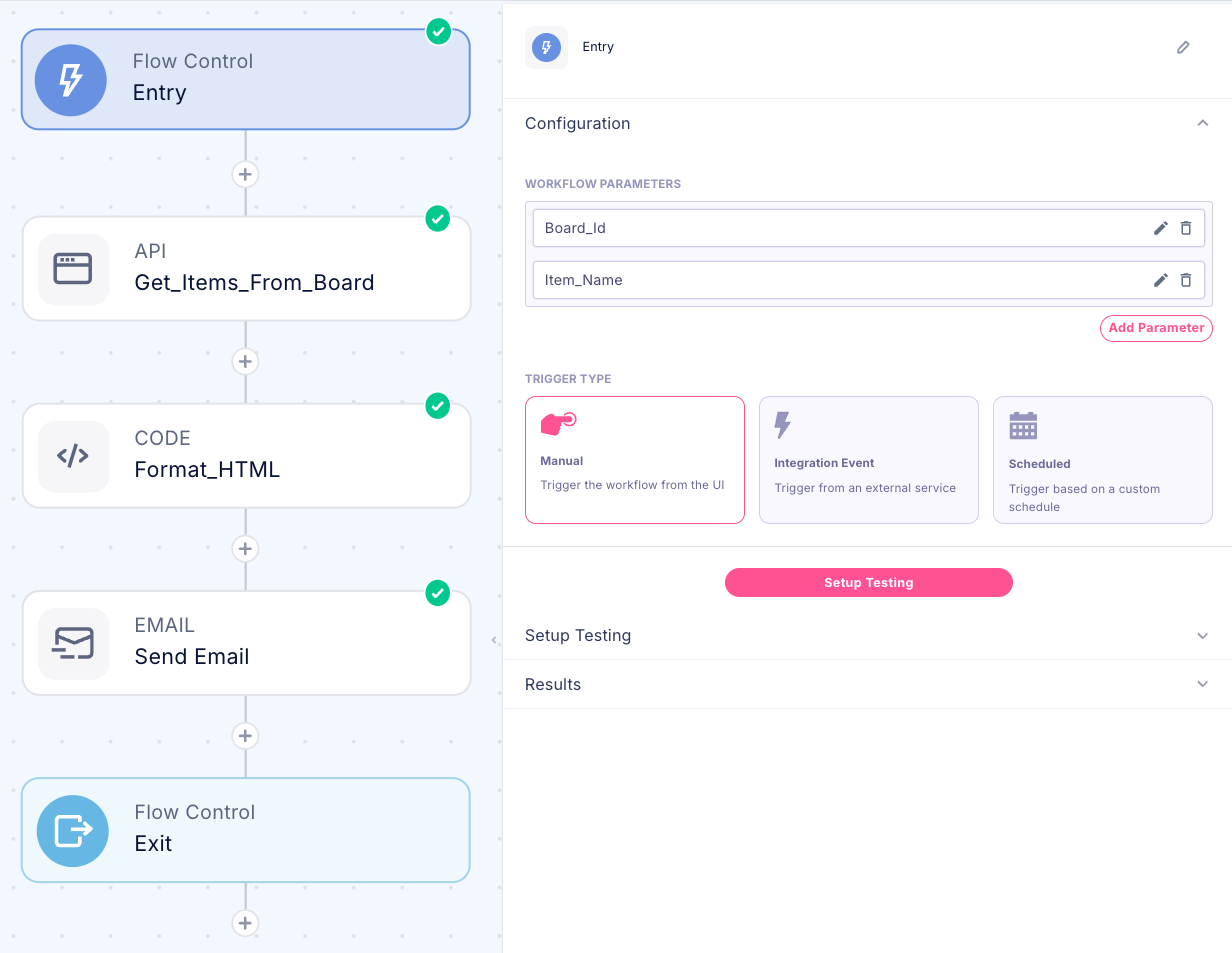Expand the Setup Testing section
Screen dimensions: 1232x953
(1202, 636)
